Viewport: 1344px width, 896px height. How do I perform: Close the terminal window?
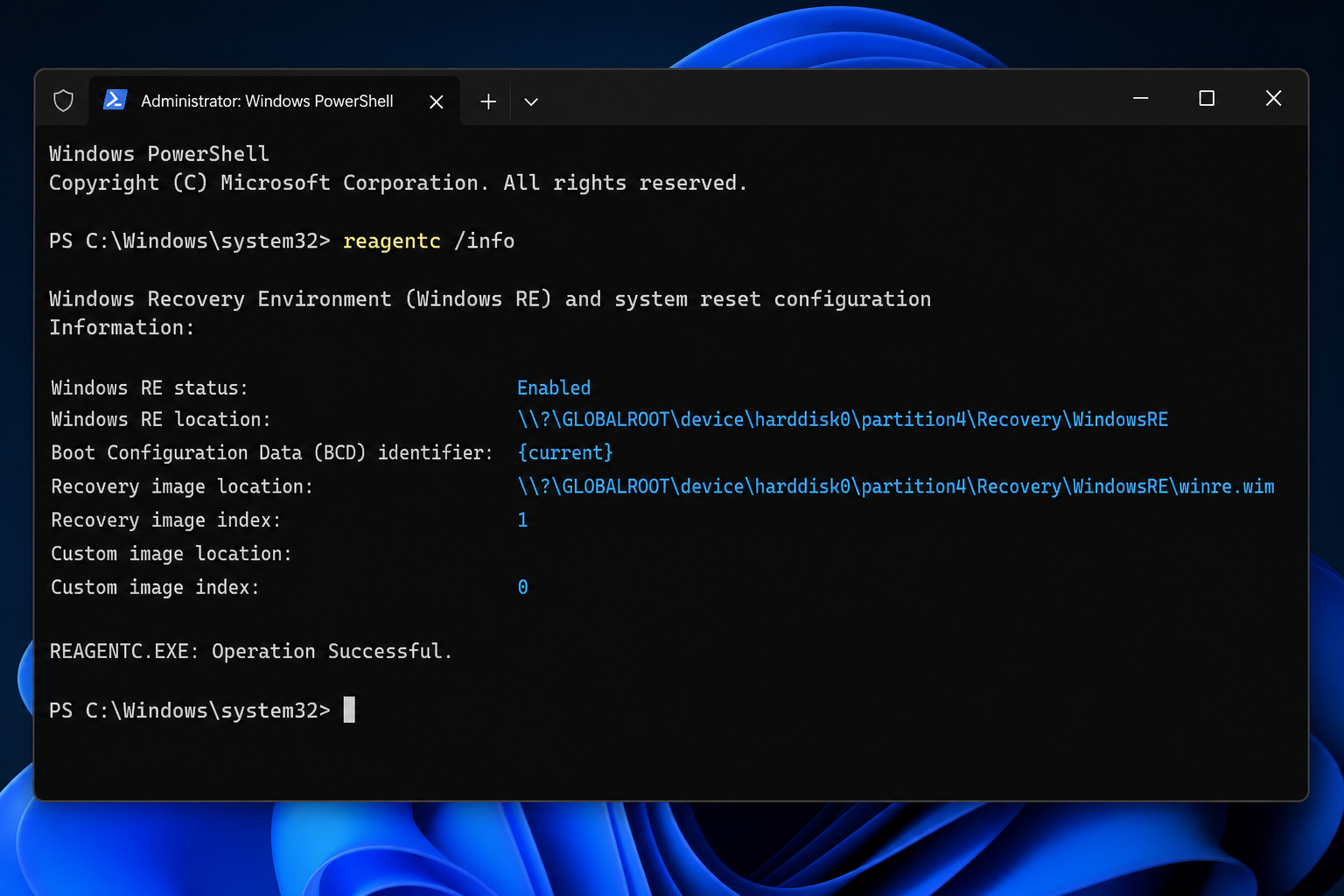pyautogui.click(x=1273, y=98)
